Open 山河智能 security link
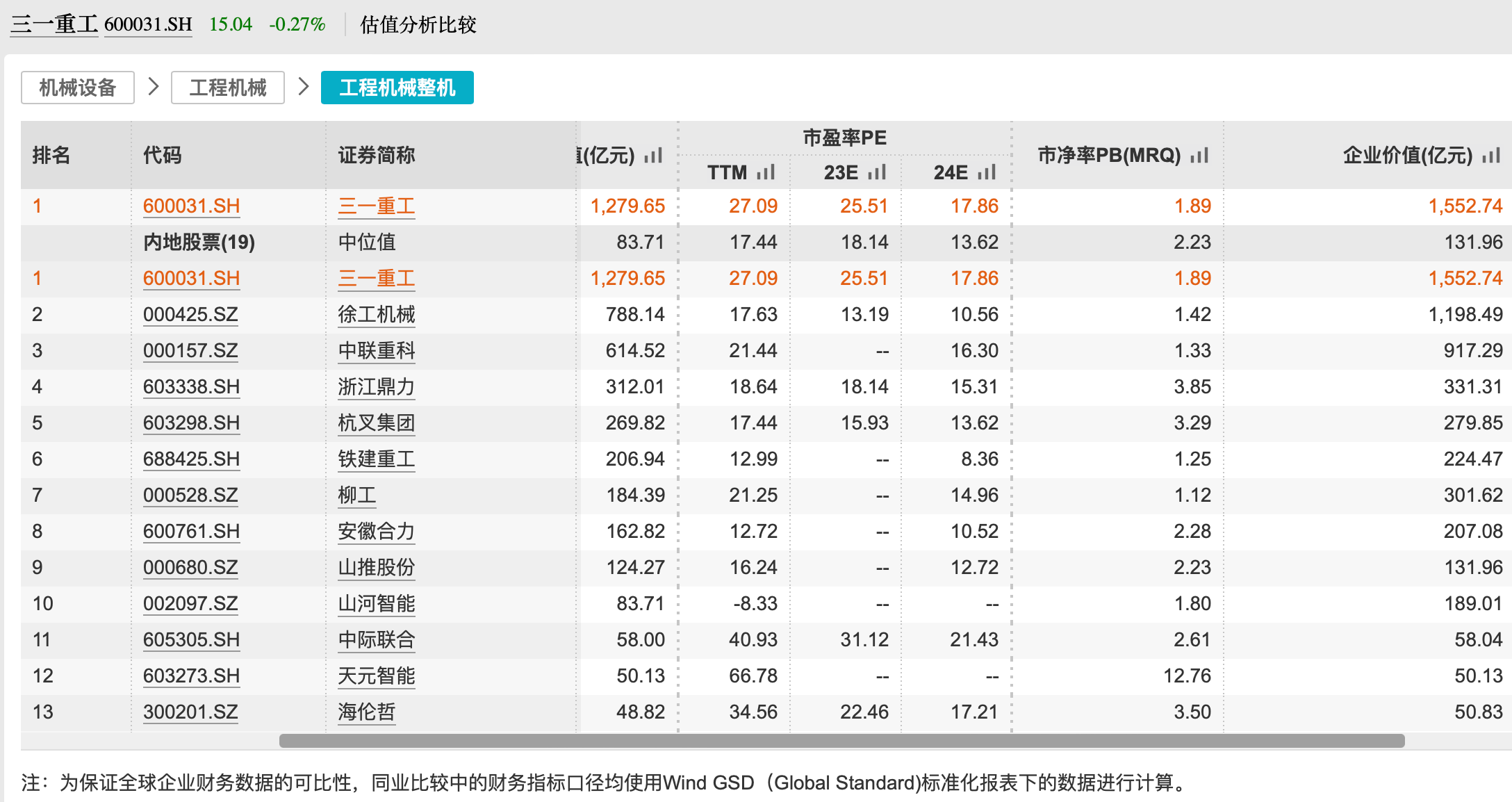Viewport: 1512px width, 802px height. 377,603
